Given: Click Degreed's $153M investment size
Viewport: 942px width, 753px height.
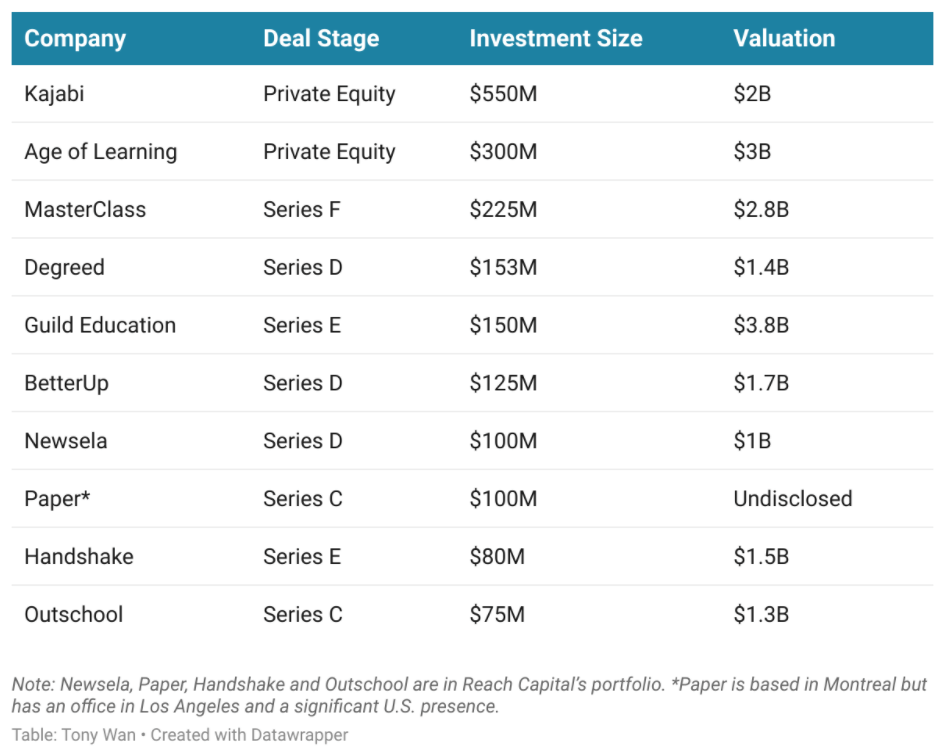Looking at the screenshot, I should (503, 268).
